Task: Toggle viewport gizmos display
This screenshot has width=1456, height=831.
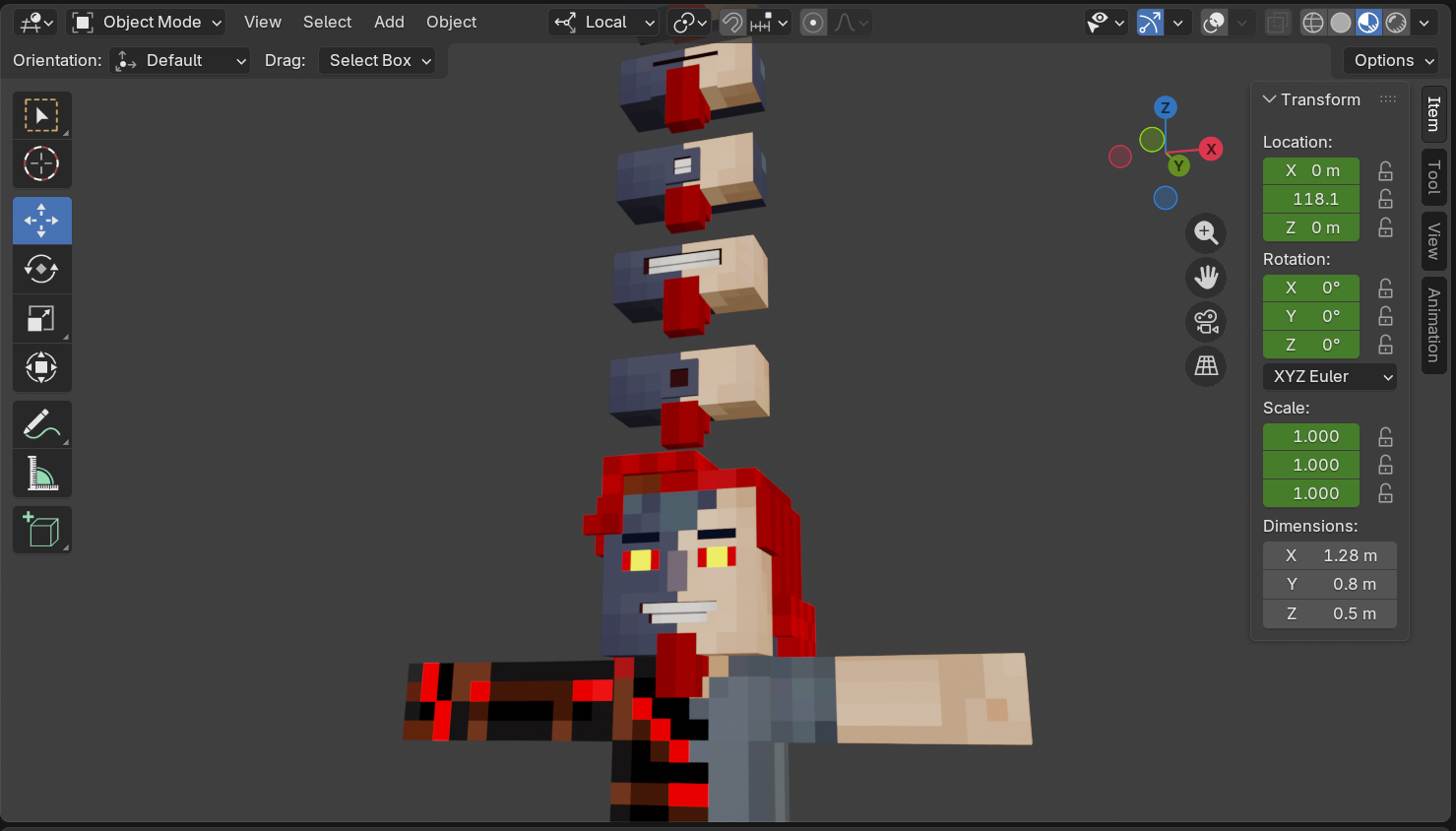Action: (x=1150, y=23)
